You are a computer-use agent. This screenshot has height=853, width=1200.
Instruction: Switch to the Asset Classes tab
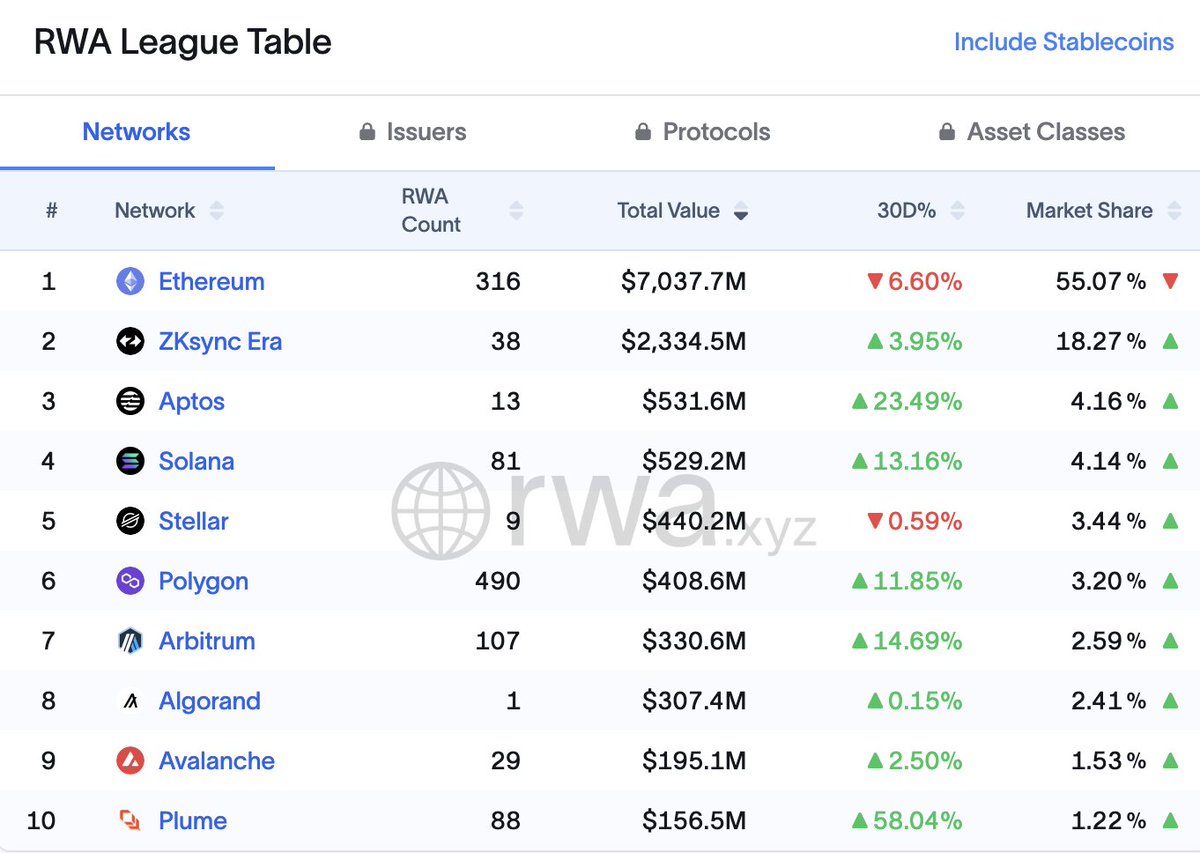[x=1032, y=132]
